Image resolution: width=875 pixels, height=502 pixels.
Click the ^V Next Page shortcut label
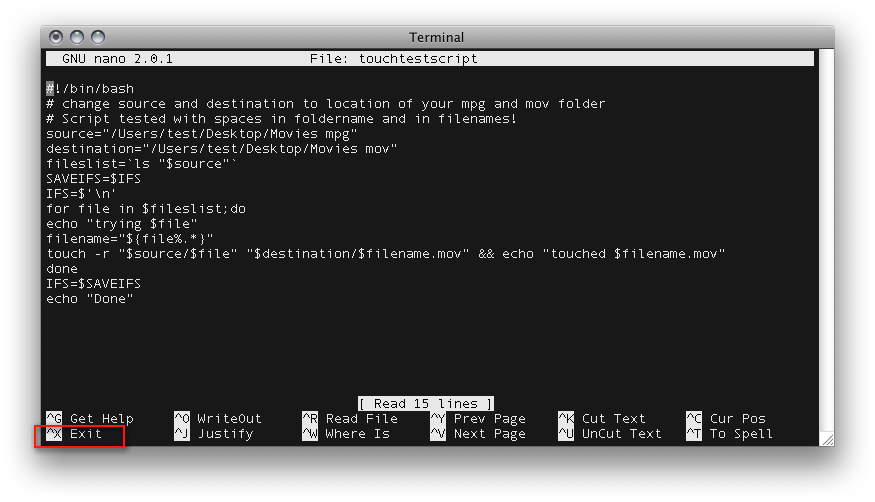(x=478, y=433)
